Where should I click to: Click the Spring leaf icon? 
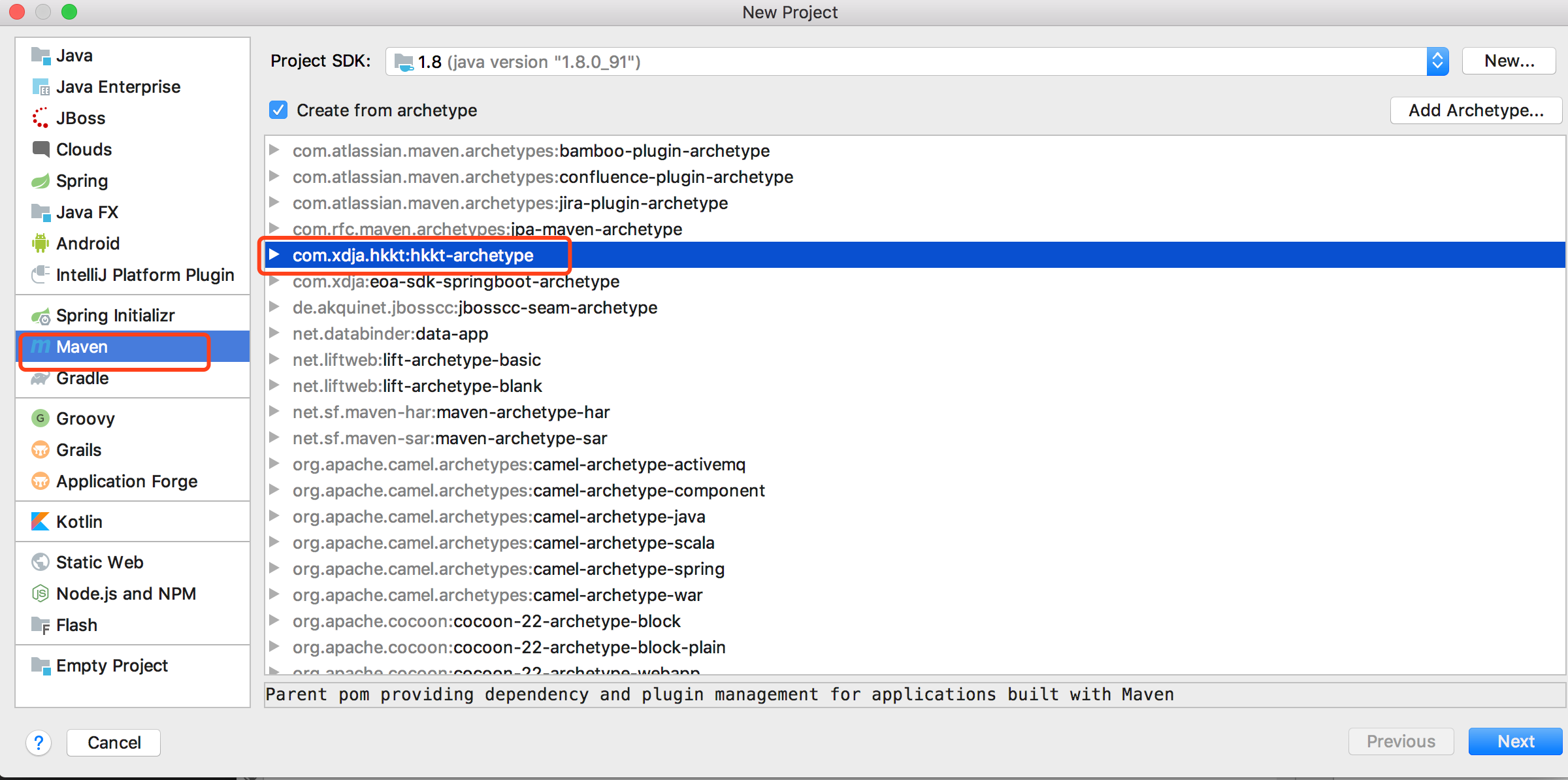pos(41,181)
